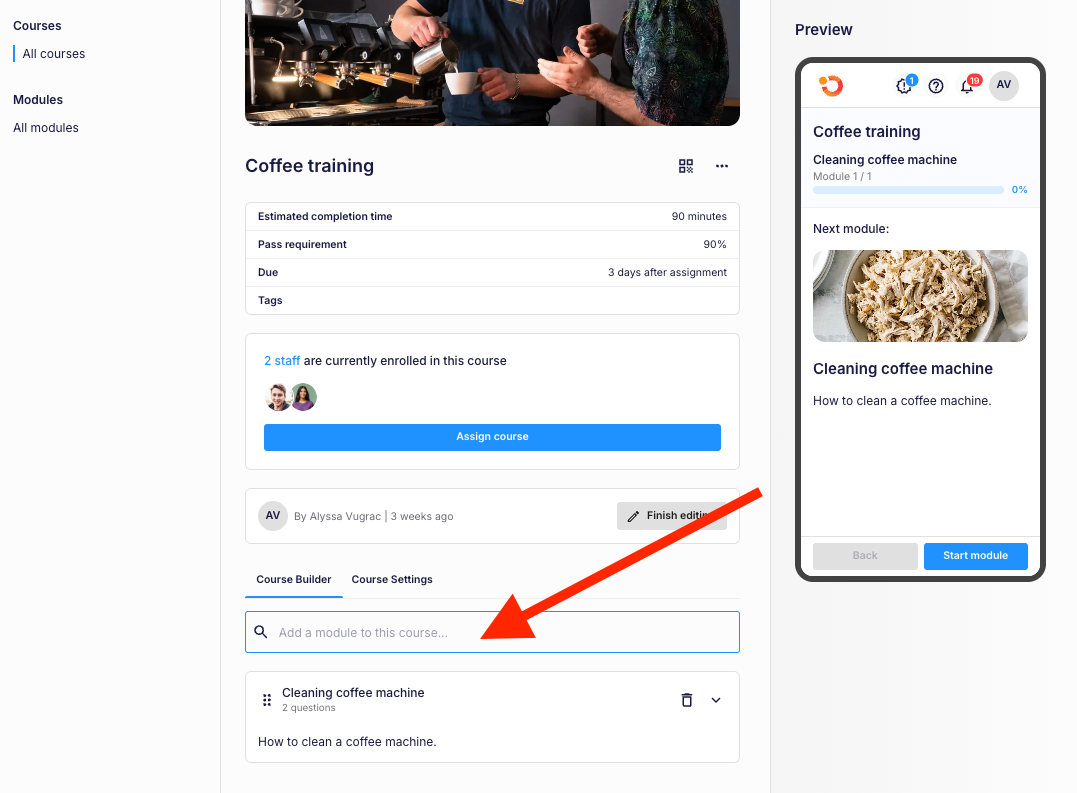
Task: Click the Assign course button
Action: pos(492,437)
